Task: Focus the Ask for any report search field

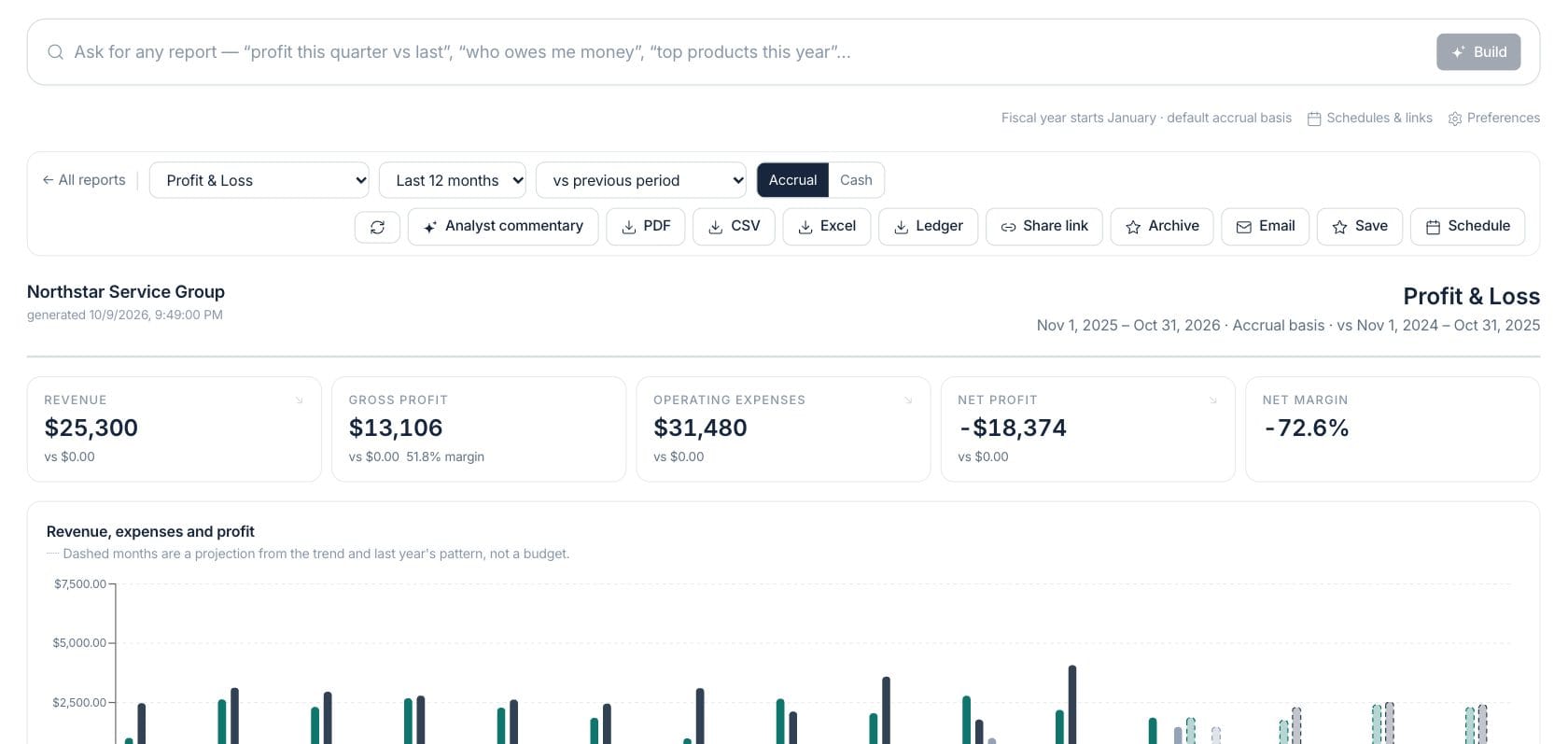Action: (747, 52)
